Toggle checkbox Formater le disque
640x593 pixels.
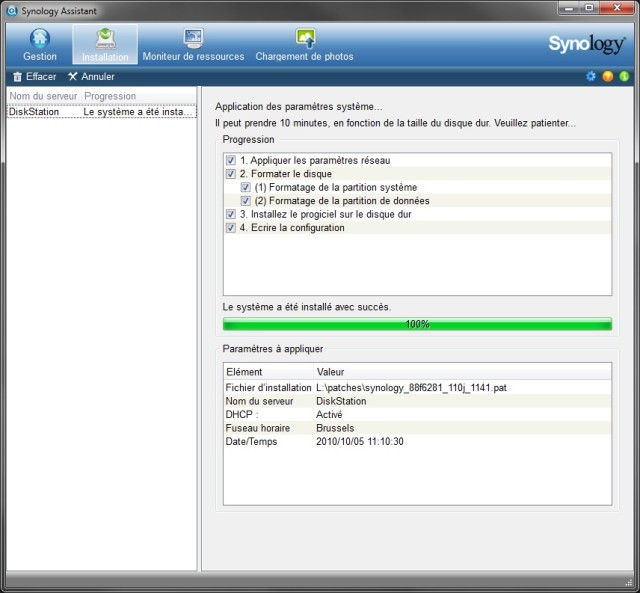[231, 174]
